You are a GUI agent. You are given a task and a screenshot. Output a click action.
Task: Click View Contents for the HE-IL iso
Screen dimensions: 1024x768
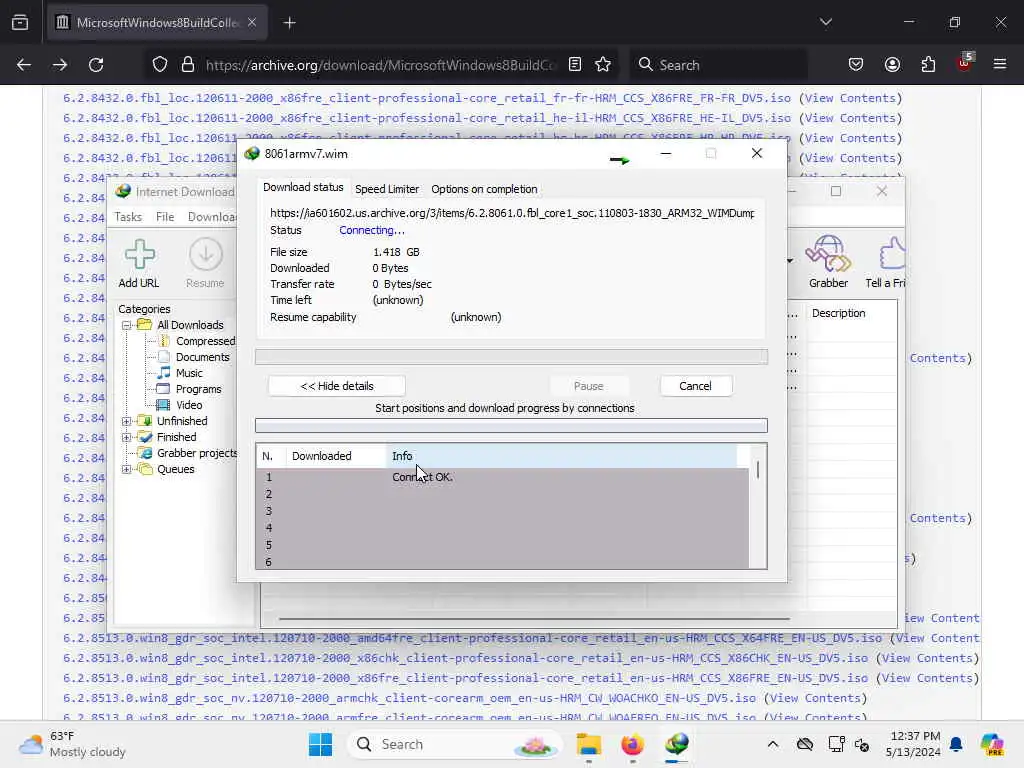850,118
